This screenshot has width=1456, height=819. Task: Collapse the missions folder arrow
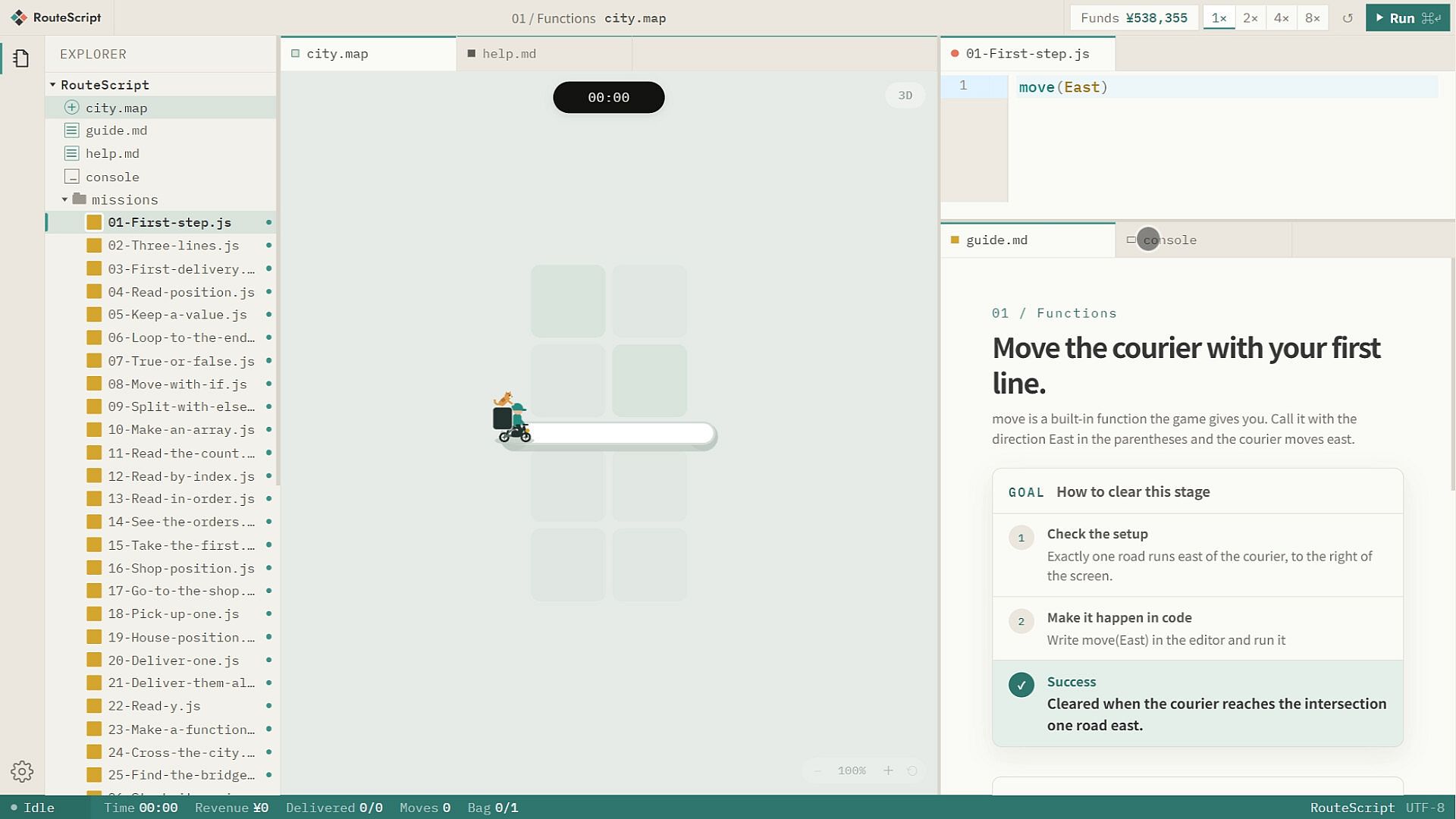coord(64,199)
